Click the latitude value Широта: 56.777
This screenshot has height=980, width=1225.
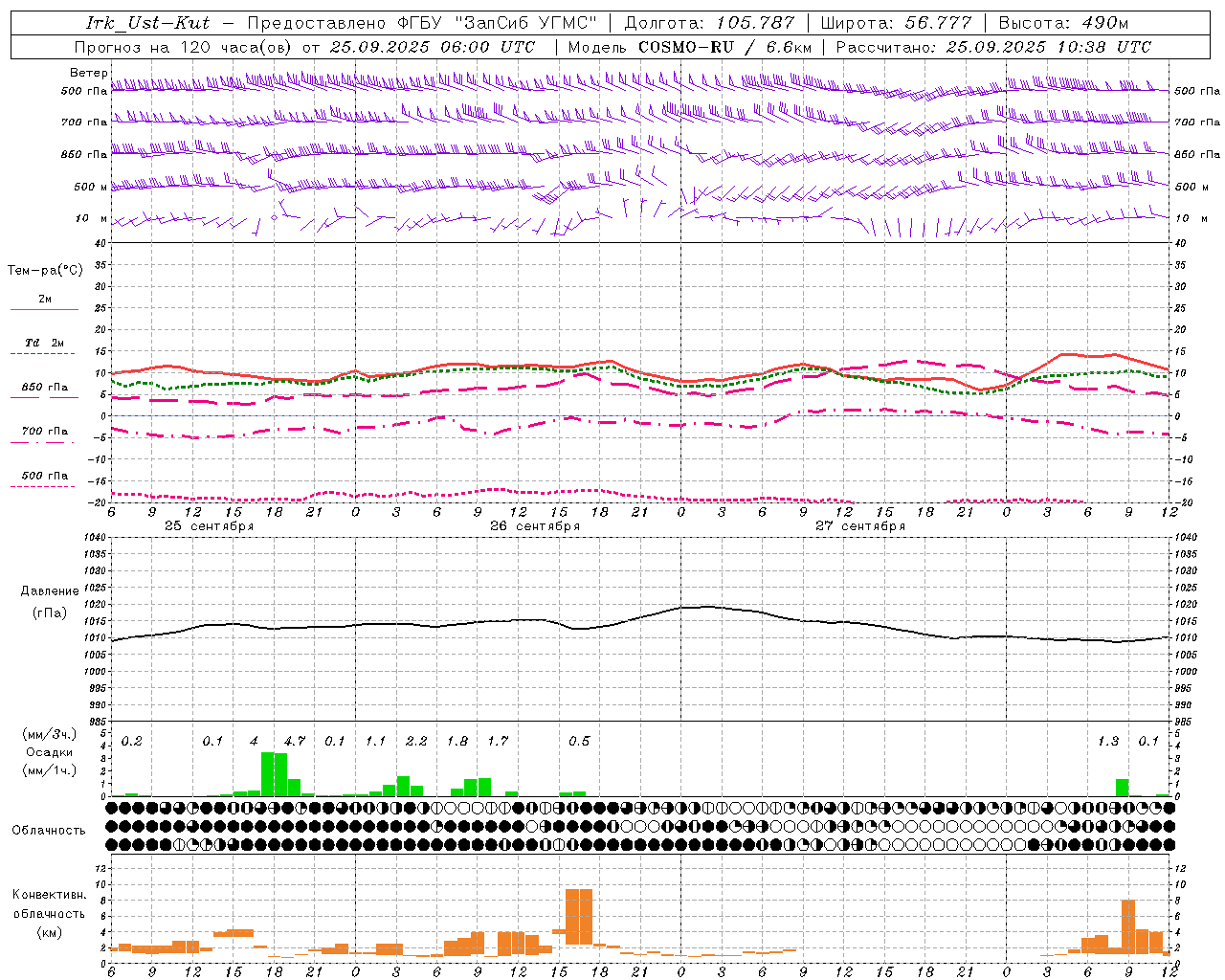point(896,23)
